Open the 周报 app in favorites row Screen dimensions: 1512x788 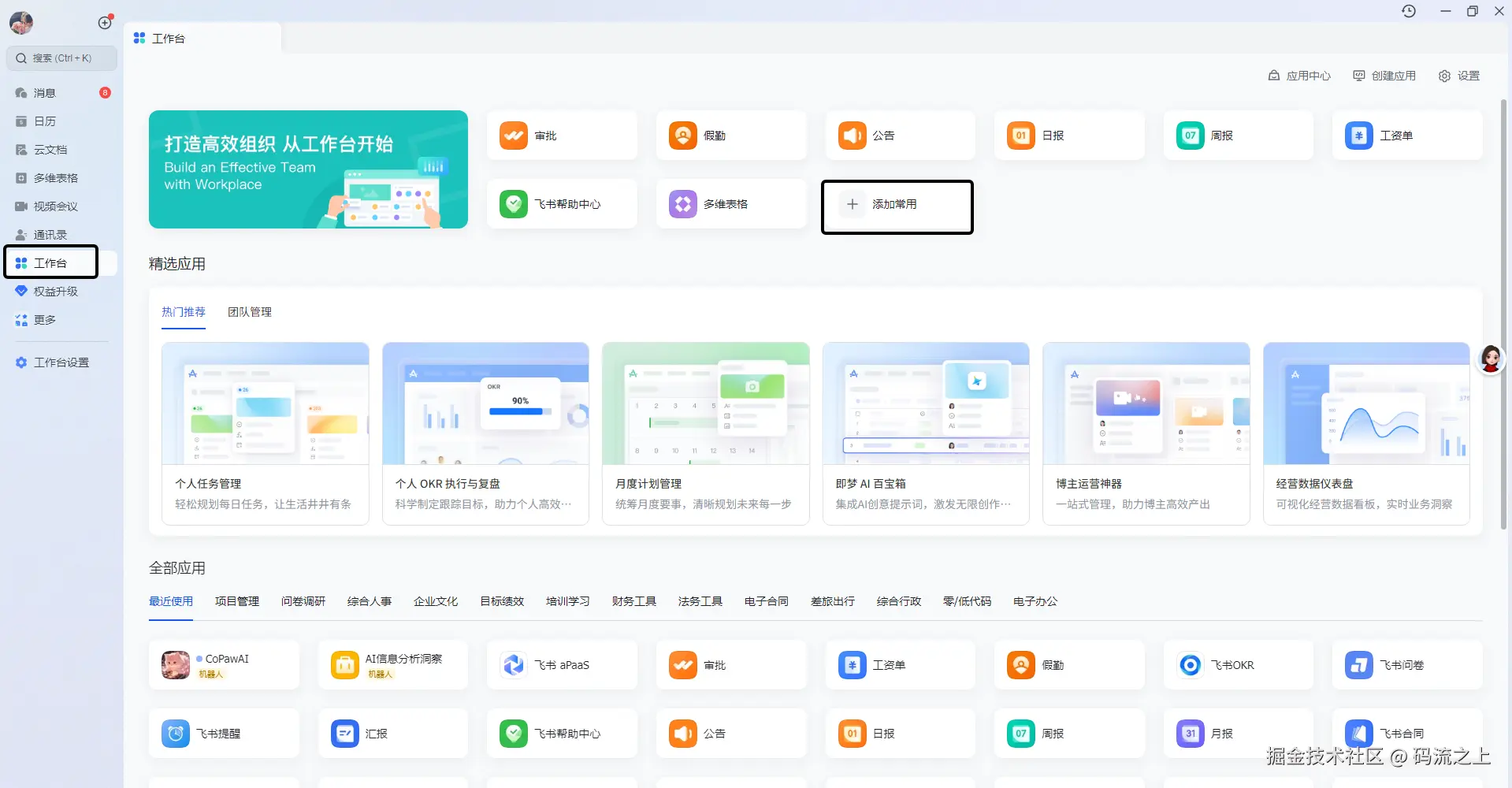[1238, 136]
